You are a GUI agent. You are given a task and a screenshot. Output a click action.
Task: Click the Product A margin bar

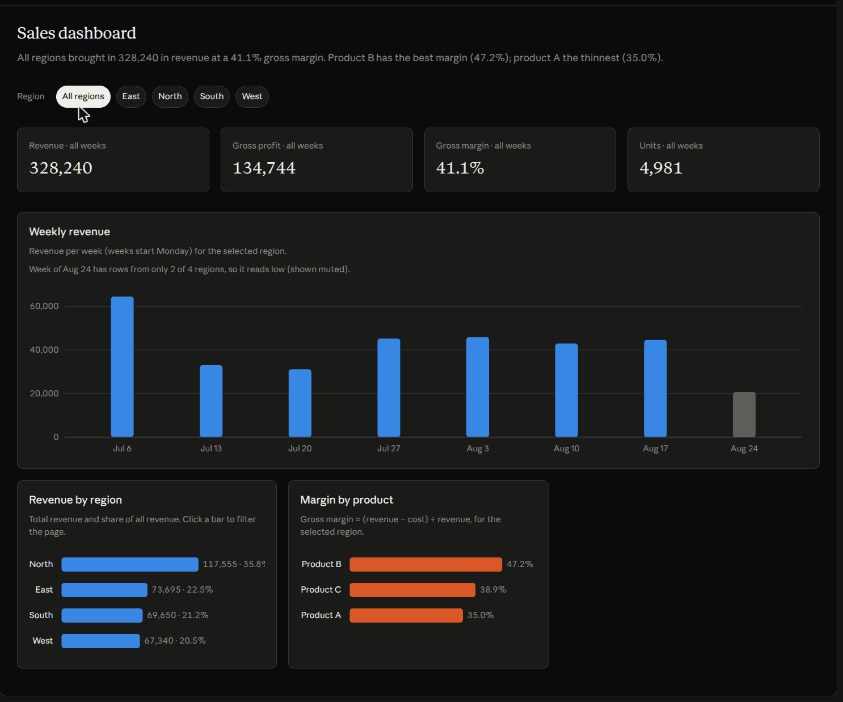point(406,615)
